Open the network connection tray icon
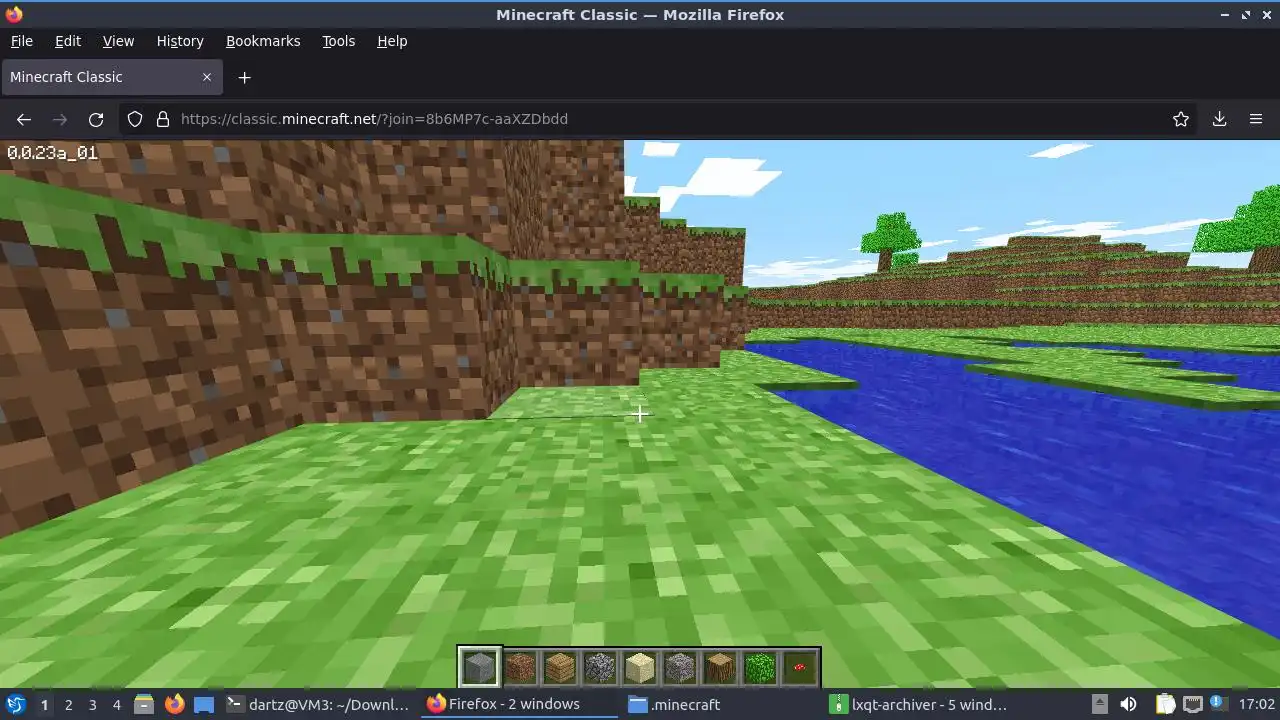This screenshot has width=1280, height=720. click(1192, 704)
